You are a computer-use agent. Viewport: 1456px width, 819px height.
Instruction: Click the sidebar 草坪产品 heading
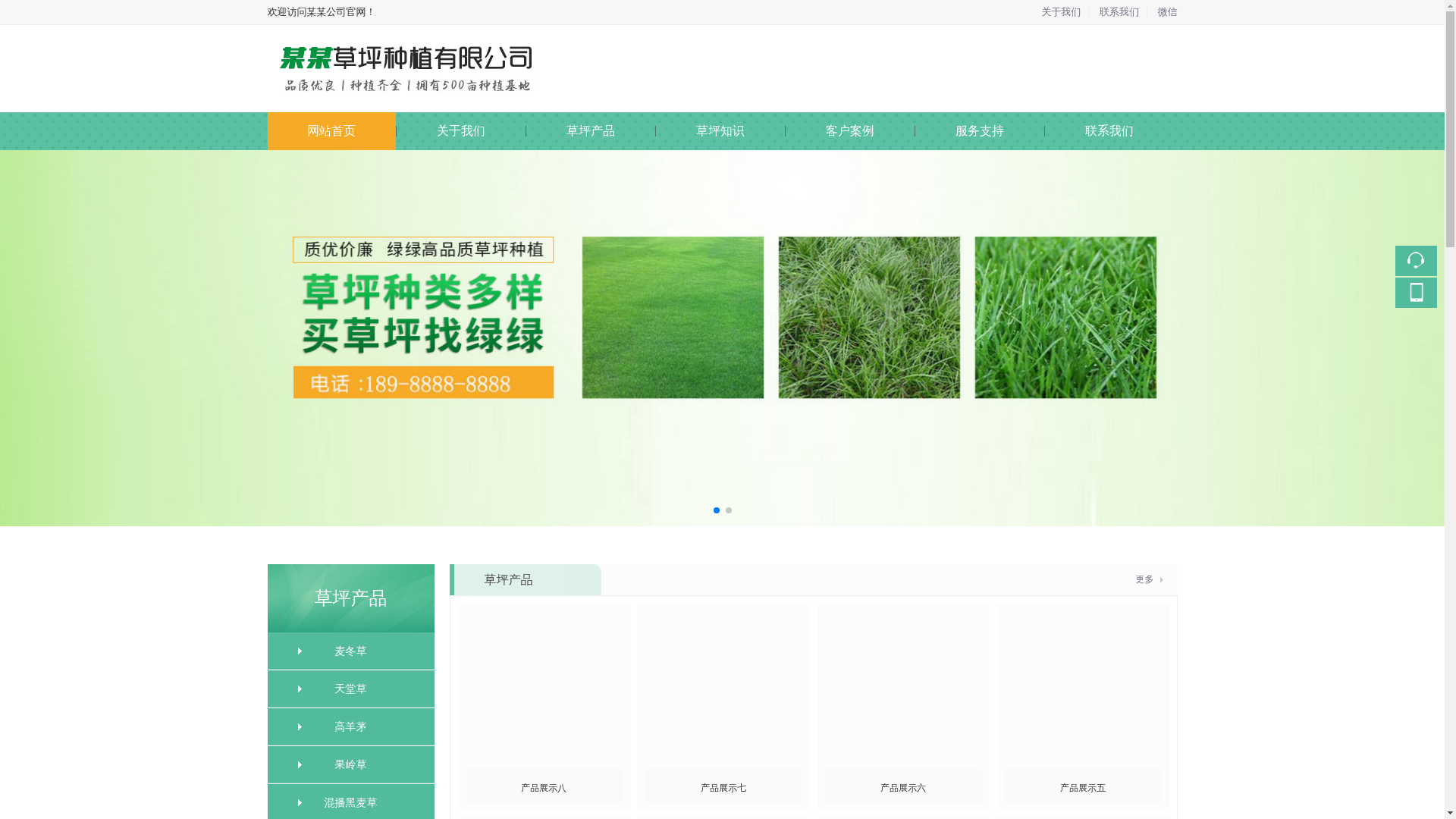click(x=350, y=598)
